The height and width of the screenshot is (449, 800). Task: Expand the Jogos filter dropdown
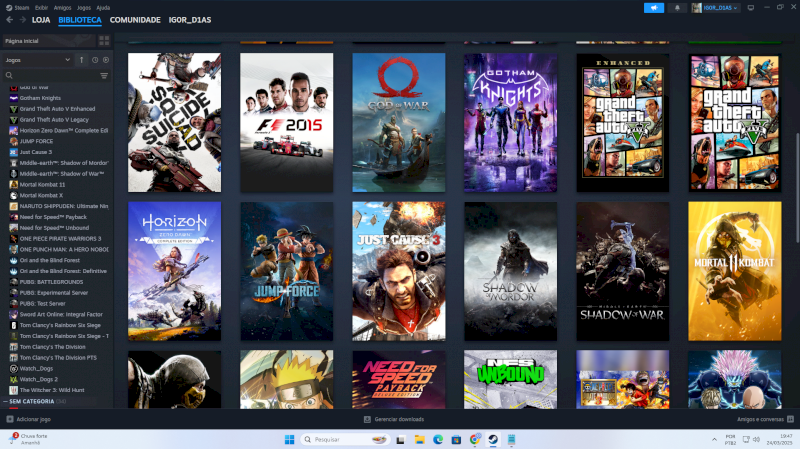coord(38,60)
